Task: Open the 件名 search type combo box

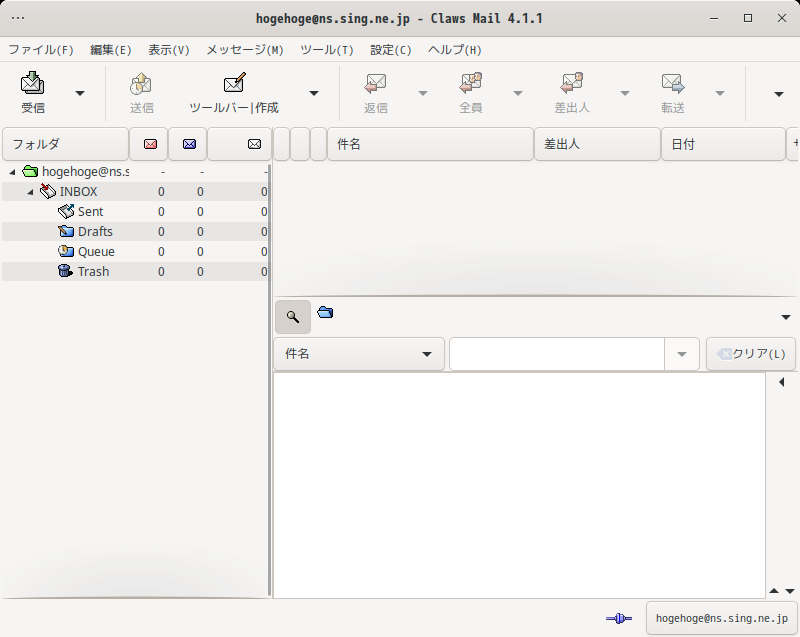Action: (x=359, y=354)
